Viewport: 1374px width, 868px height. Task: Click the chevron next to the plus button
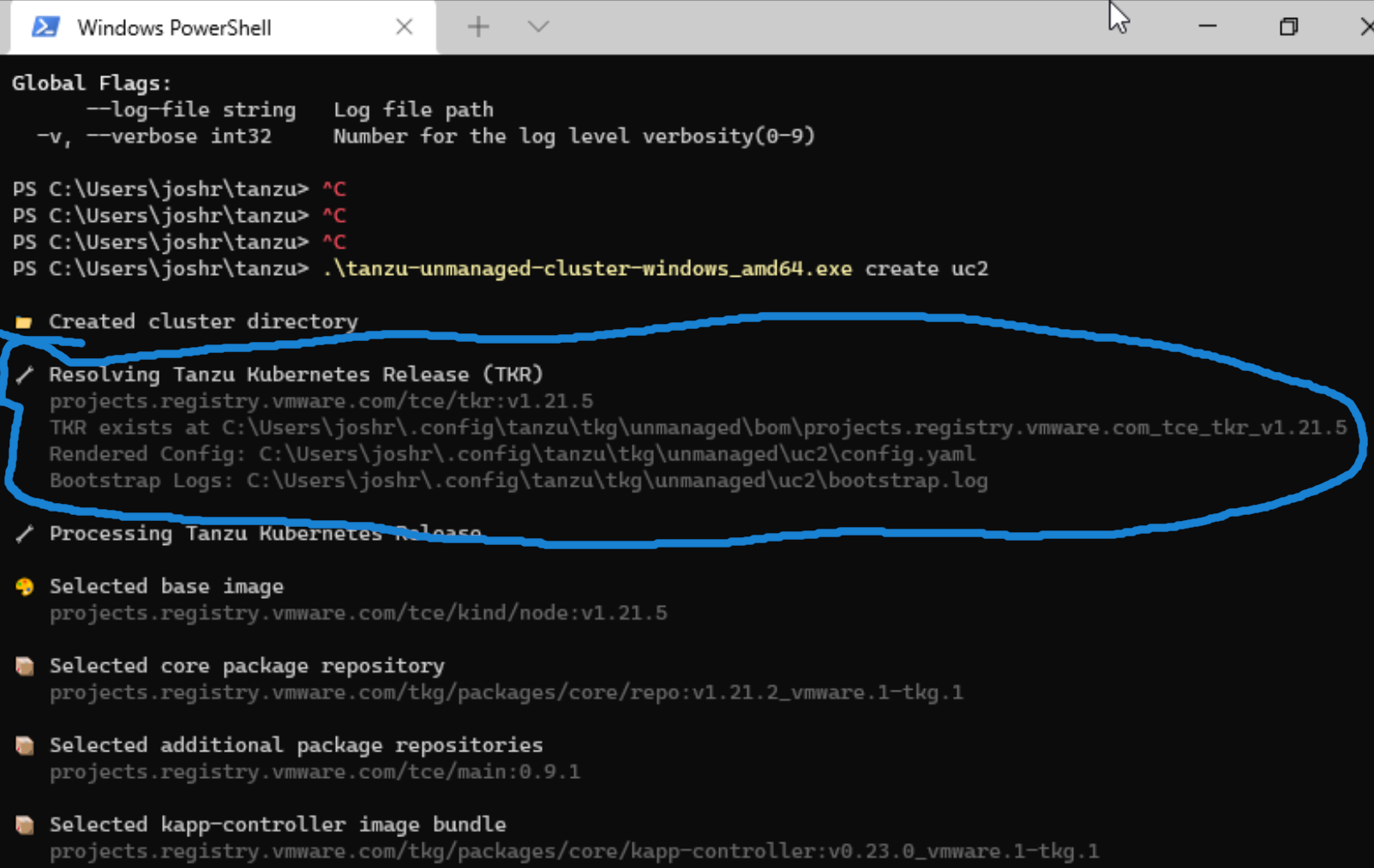(537, 27)
